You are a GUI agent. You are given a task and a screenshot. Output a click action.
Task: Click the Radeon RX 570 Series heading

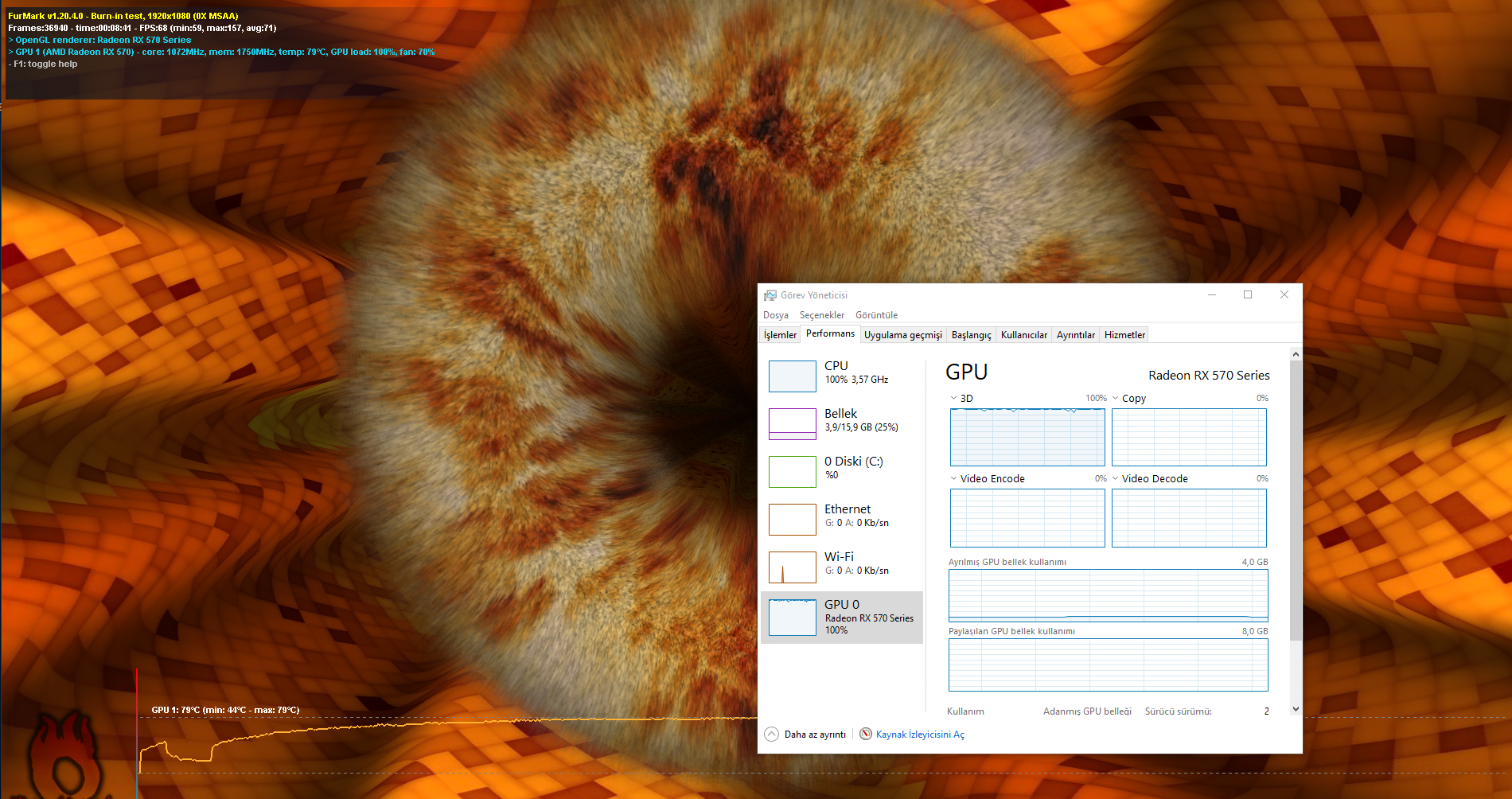(x=1209, y=376)
